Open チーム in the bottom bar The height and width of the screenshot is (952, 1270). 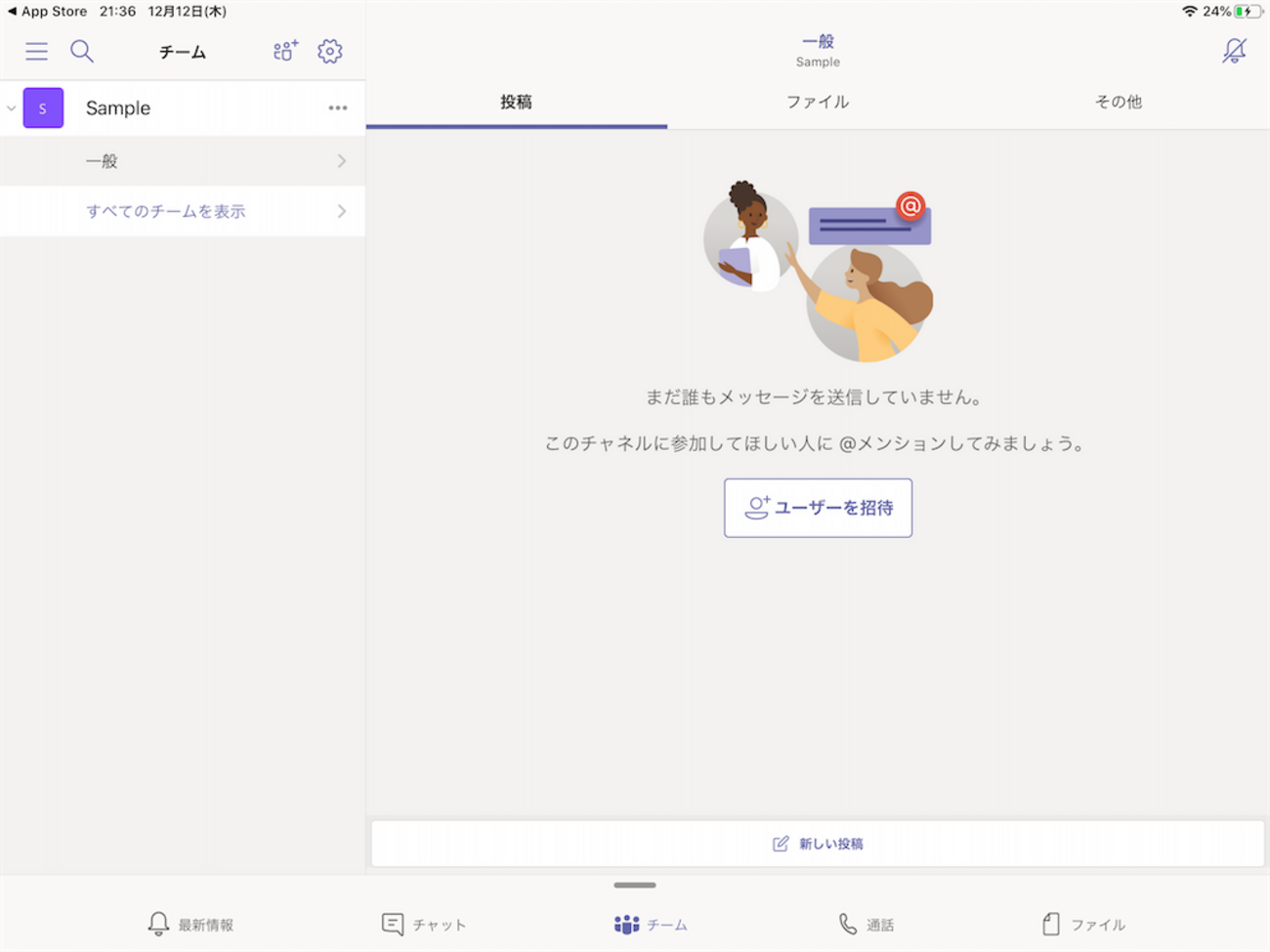[x=651, y=924]
